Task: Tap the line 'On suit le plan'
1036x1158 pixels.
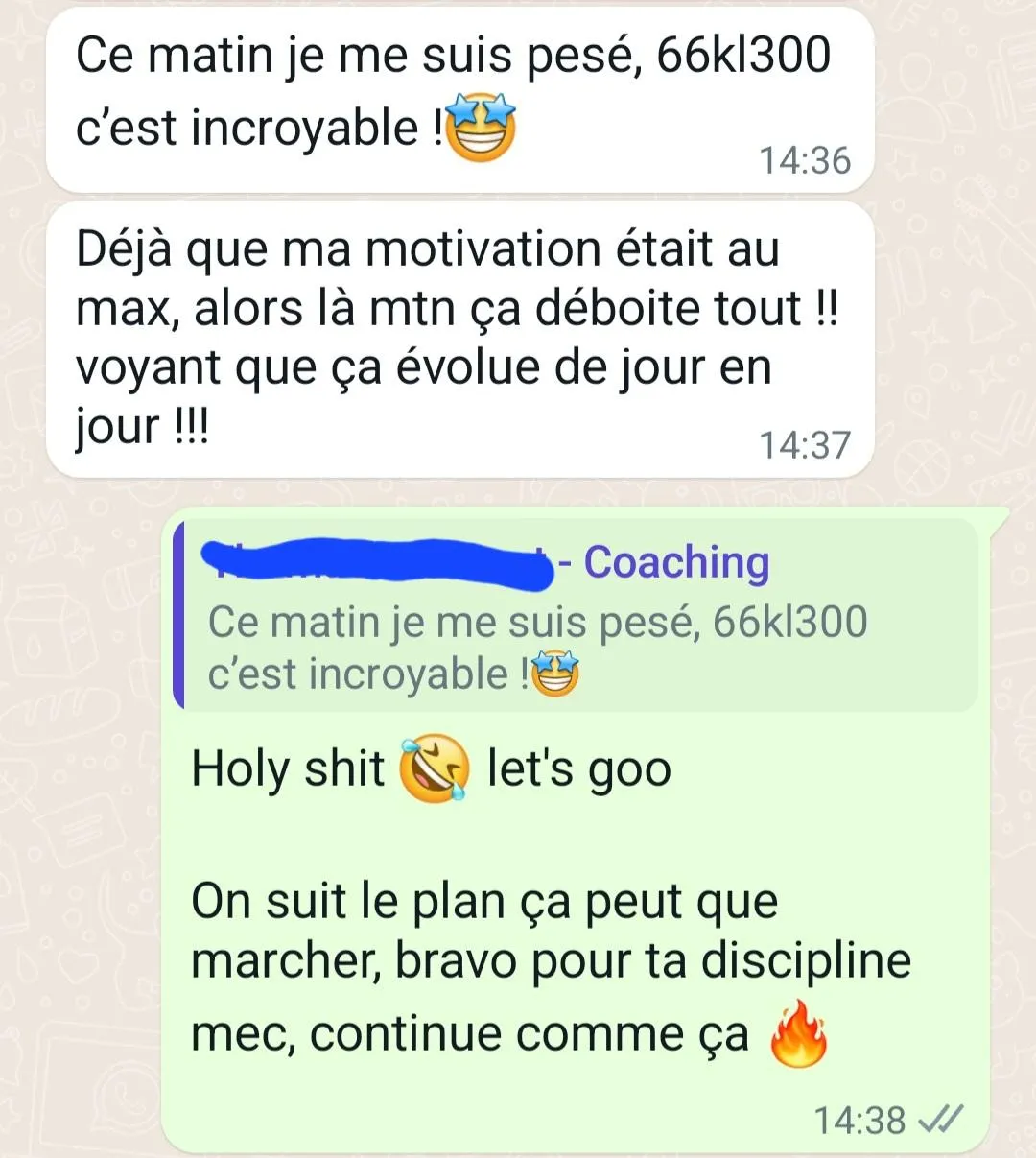Action: [x=484, y=902]
